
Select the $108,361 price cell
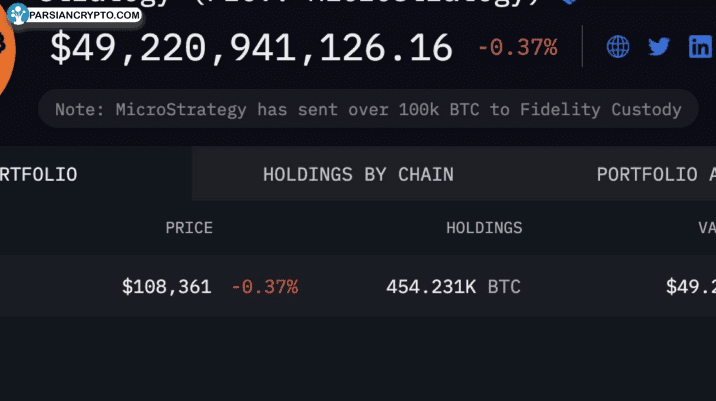click(x=167, y=287)
